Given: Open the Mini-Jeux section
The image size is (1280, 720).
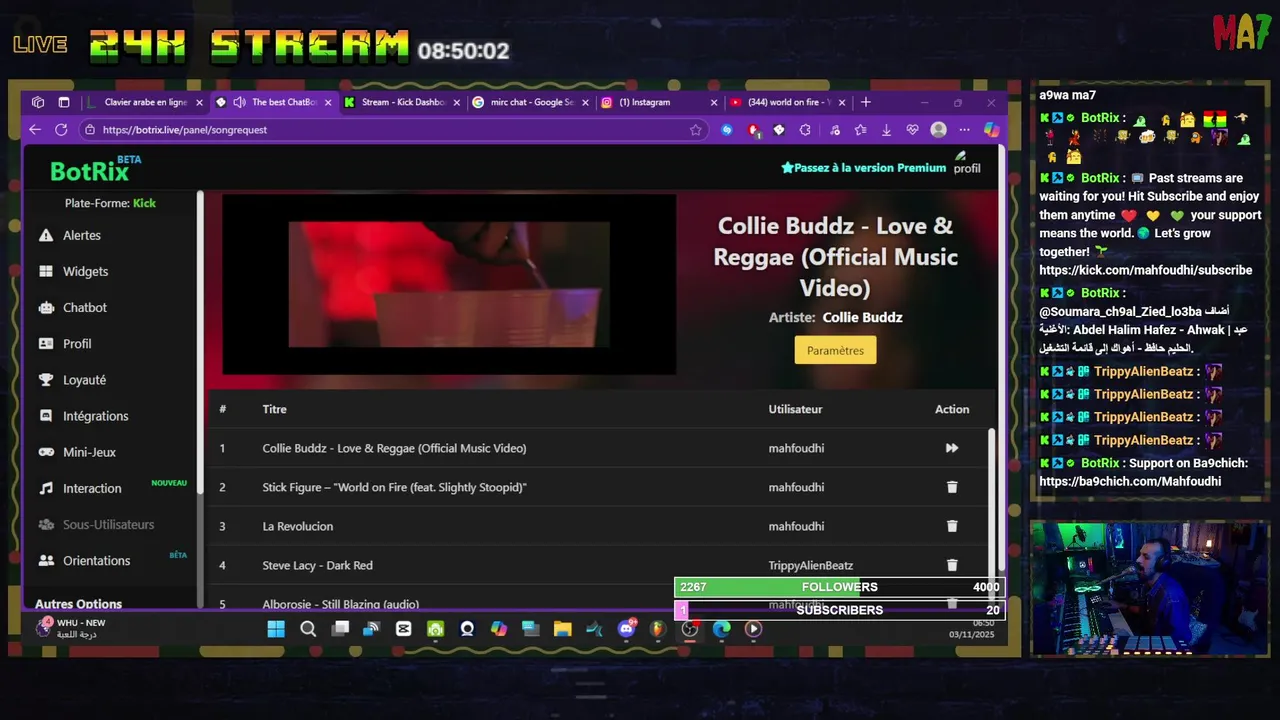Looking at the screenshot, I should pyautogui.click(x=77, y=452).
